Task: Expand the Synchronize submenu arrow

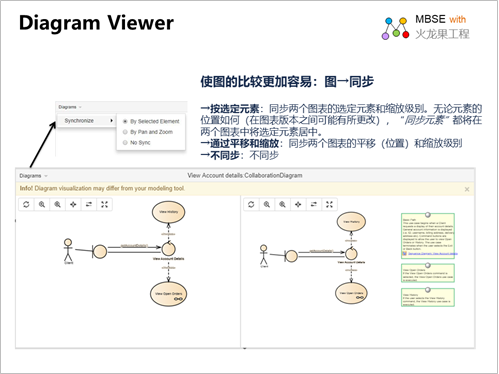Action: pyautogui.click(x=111, y=121)
